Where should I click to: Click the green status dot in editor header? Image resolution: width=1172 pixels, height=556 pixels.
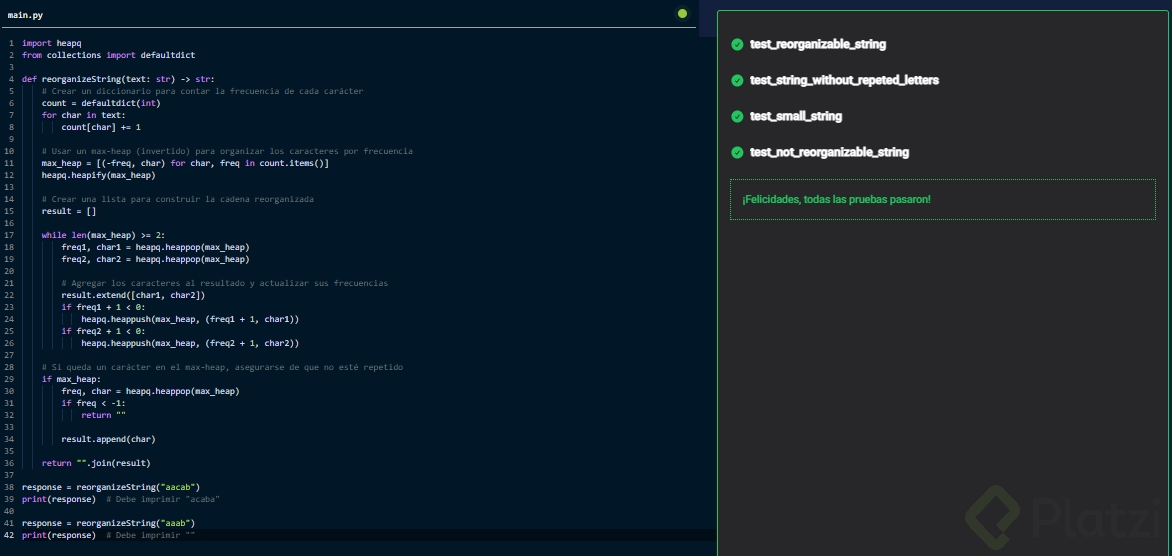683,14
